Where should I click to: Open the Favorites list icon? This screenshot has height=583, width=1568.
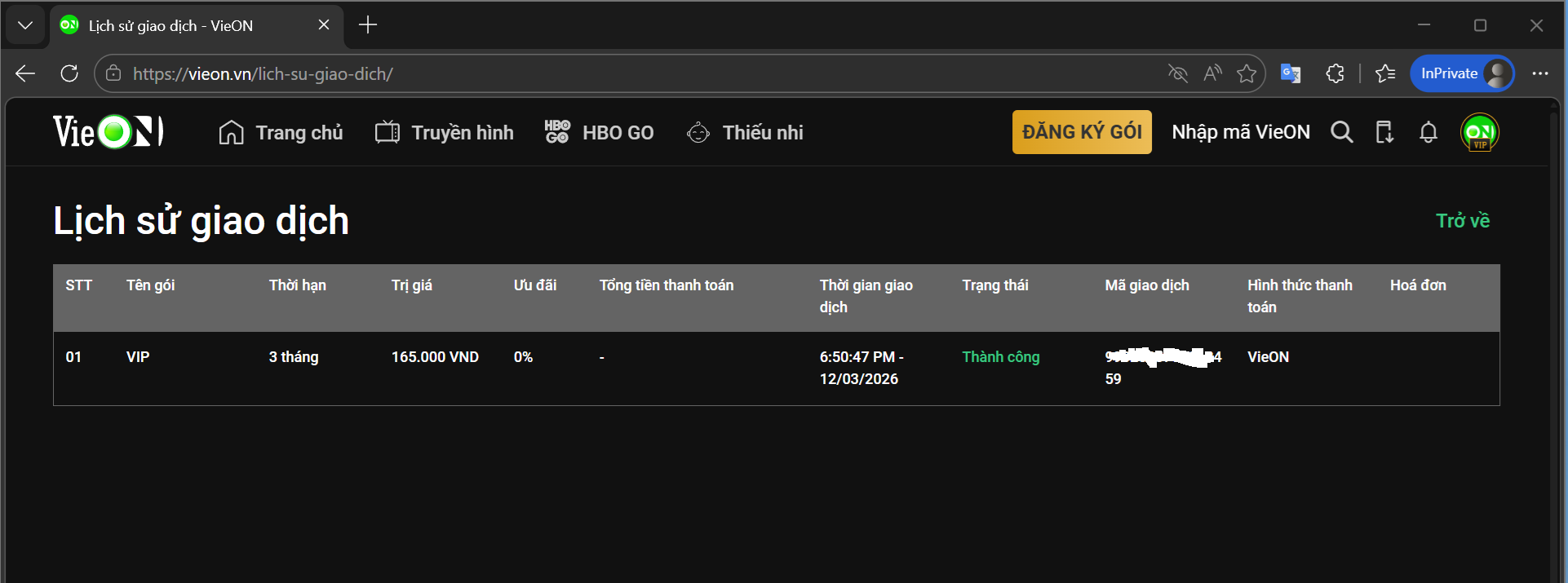1384,73
